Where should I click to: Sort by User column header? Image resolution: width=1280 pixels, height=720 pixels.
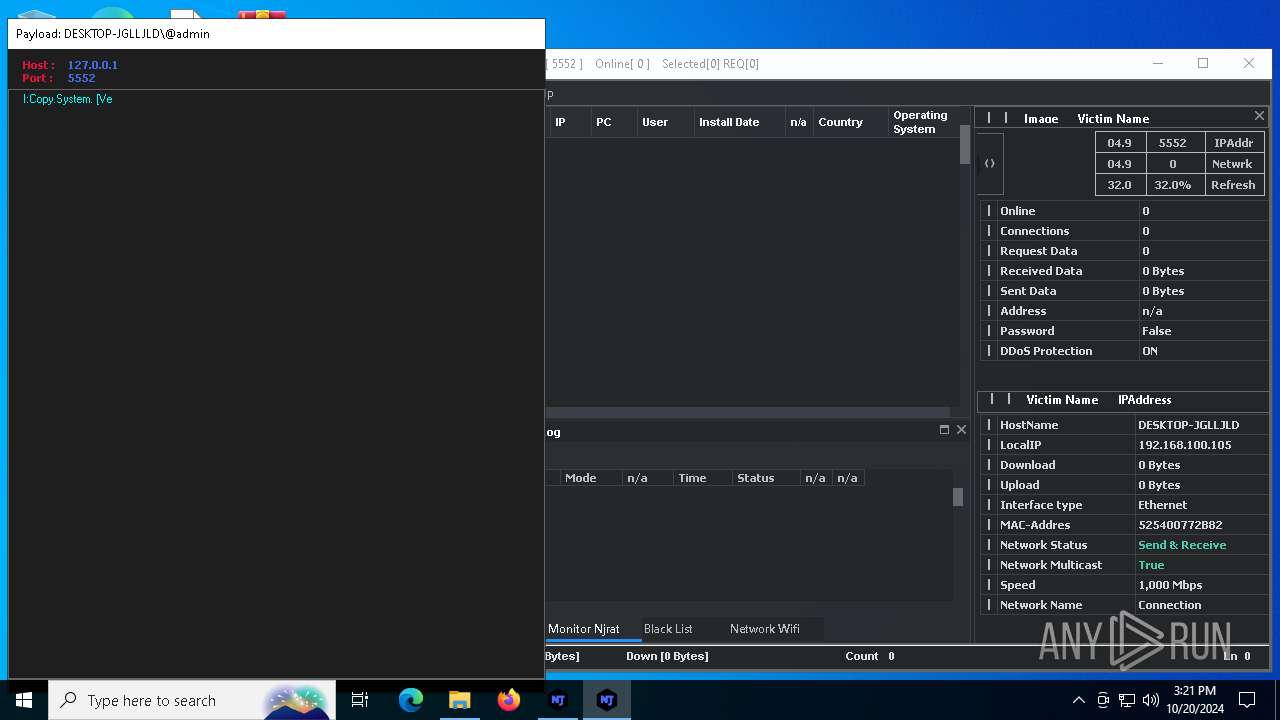(x=665, y=122)
